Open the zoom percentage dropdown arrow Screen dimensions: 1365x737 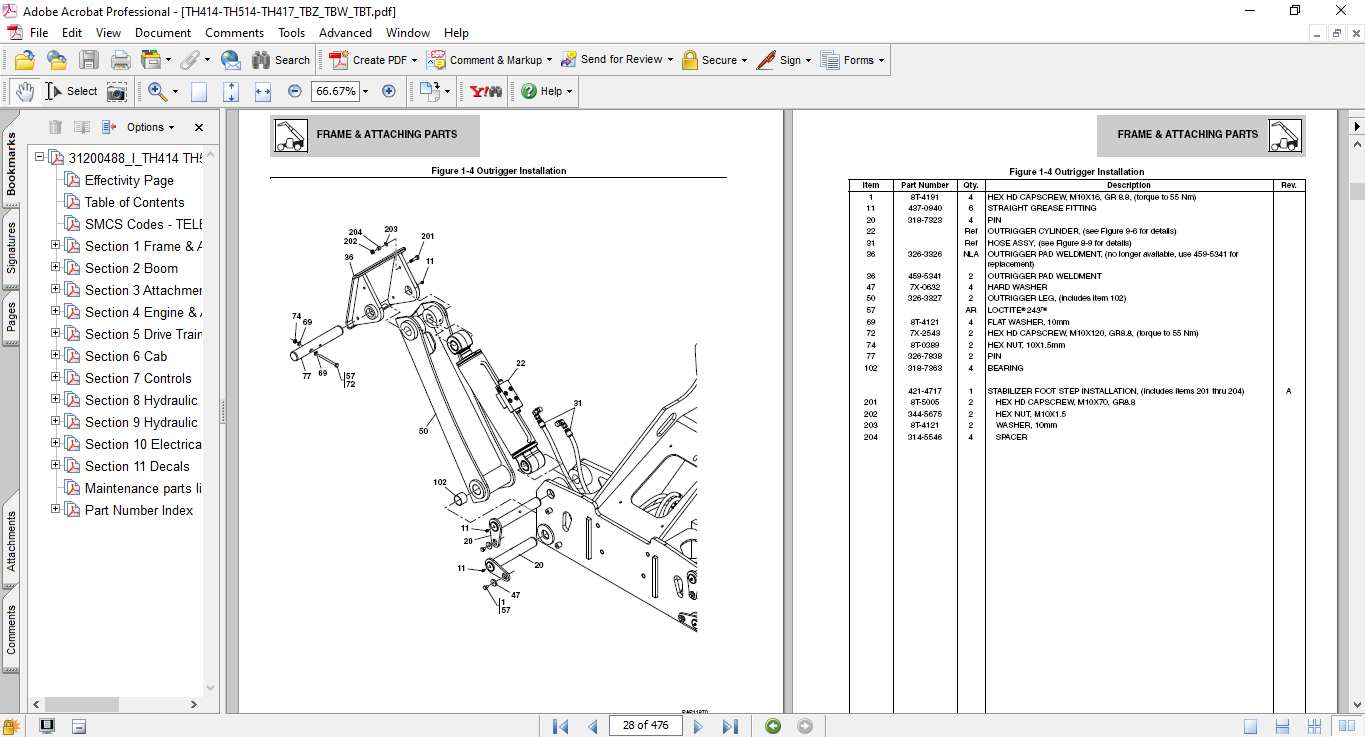[x=365, y=91]
